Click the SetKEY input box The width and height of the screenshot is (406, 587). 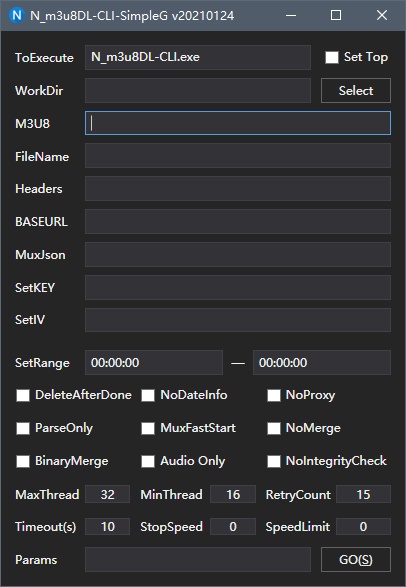(x=238, y=288)
